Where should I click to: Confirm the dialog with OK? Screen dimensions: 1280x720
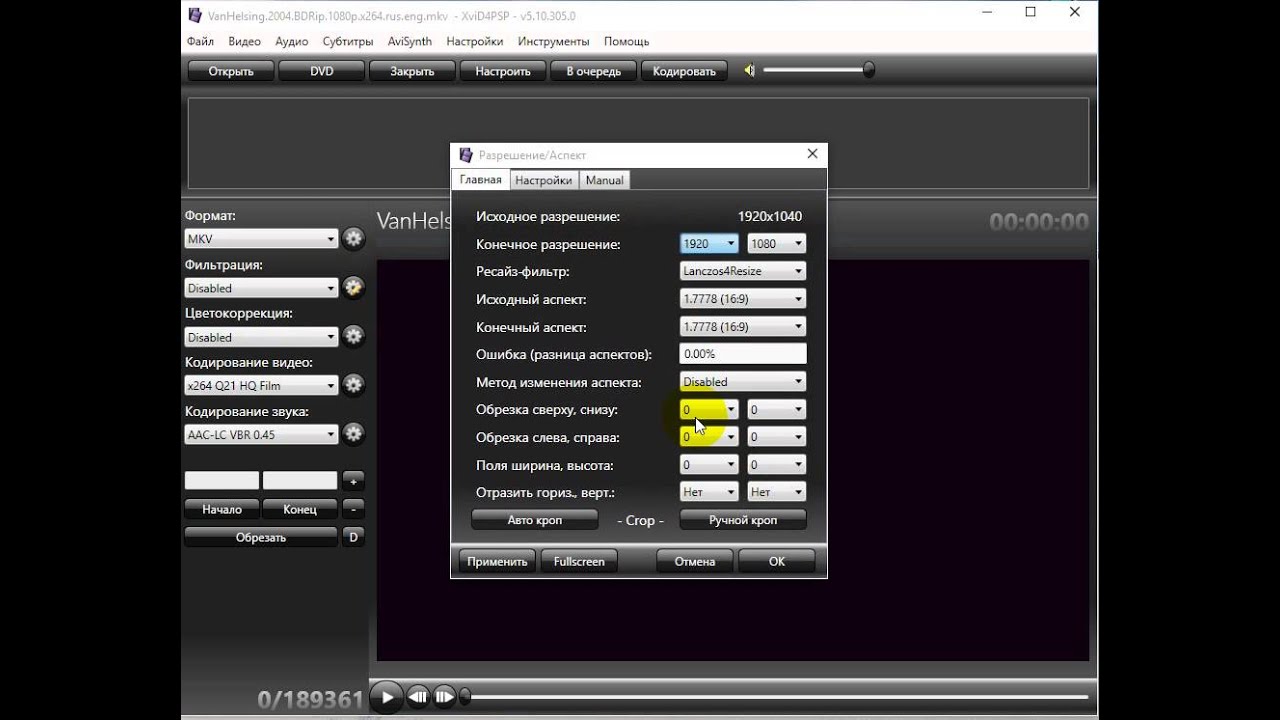(777, 561)
